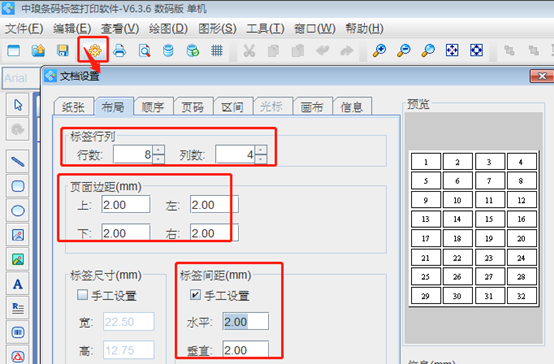Open a file using folder icon
The image size is (554, 364).
38,51
